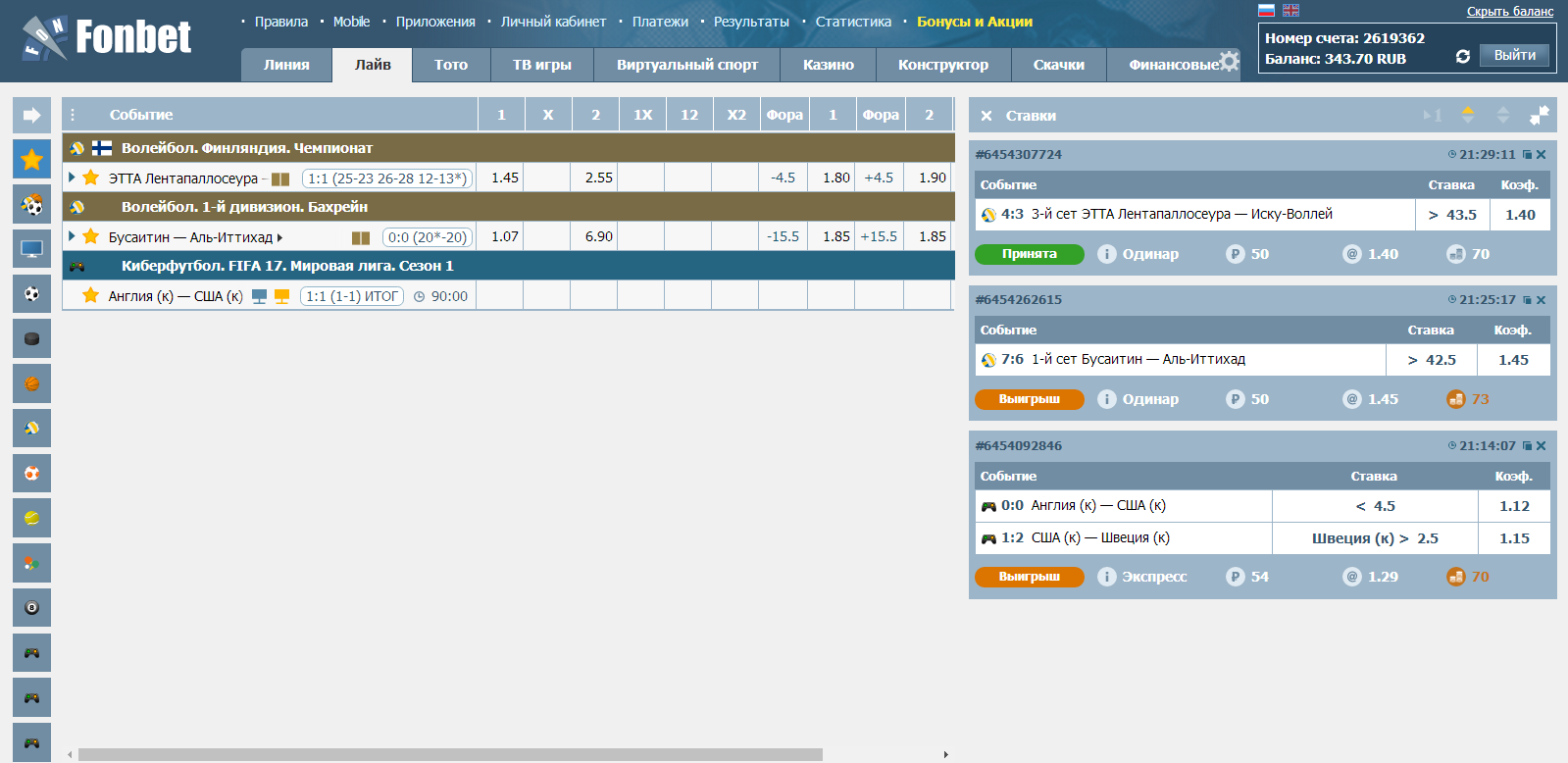1568x763 pixels.
Task: Open the Финансовые tab
Action: [1173, 65]
